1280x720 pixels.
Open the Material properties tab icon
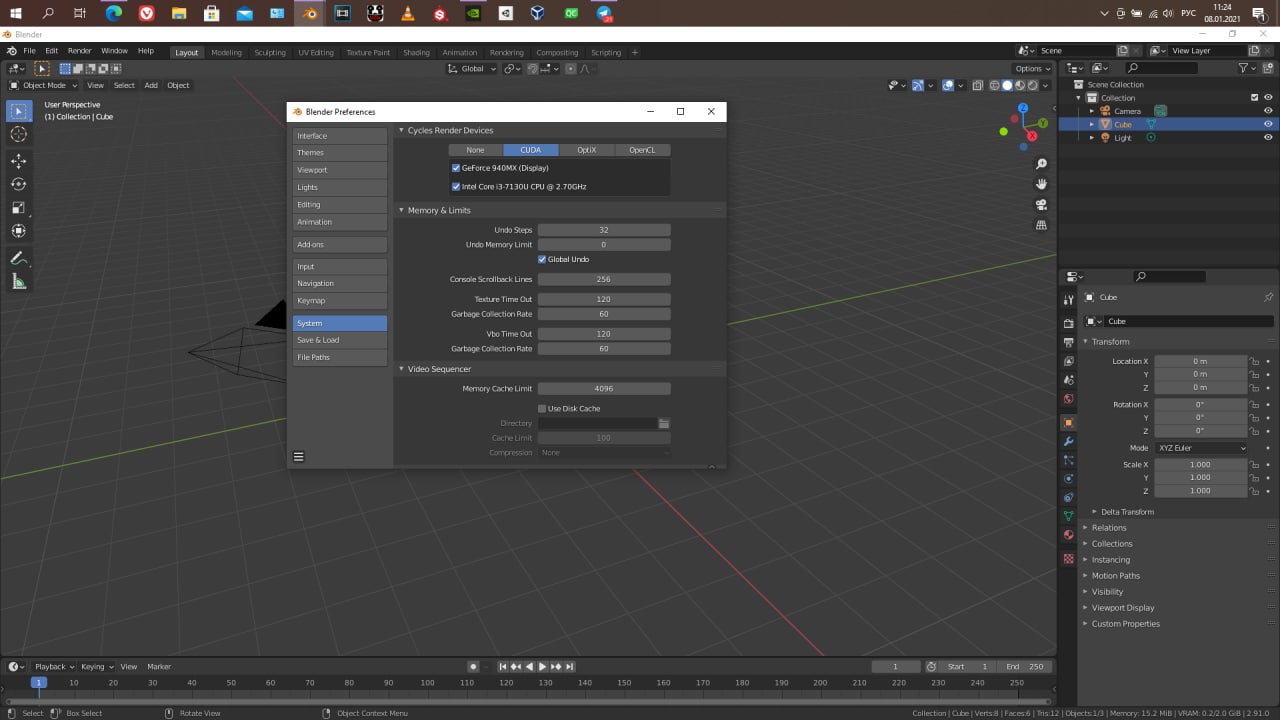click(x=1068, y=534)
